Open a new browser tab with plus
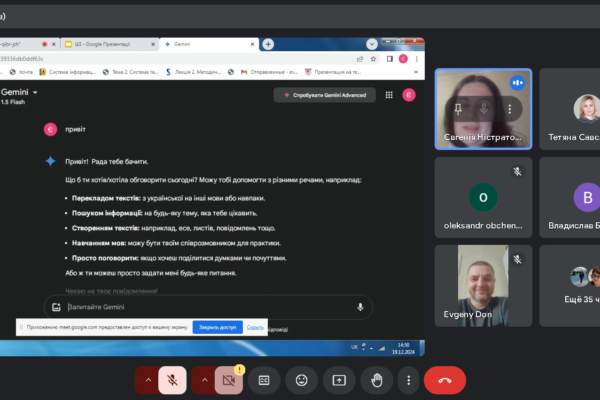 coord(268,44)
